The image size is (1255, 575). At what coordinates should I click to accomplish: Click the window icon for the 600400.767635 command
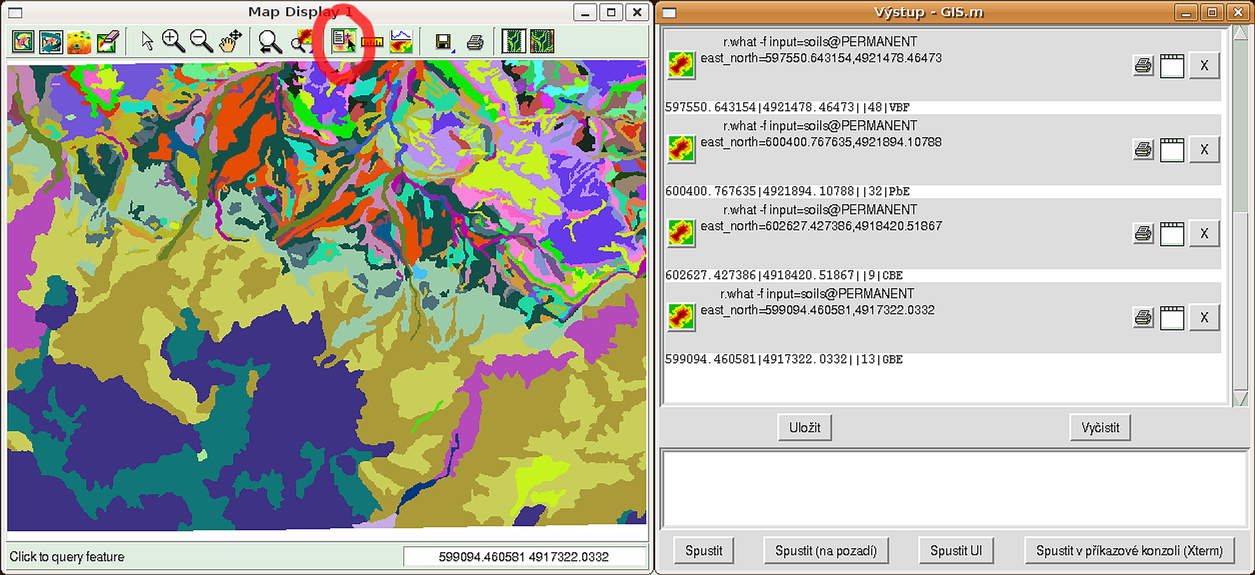click(x=1172, y=150)
